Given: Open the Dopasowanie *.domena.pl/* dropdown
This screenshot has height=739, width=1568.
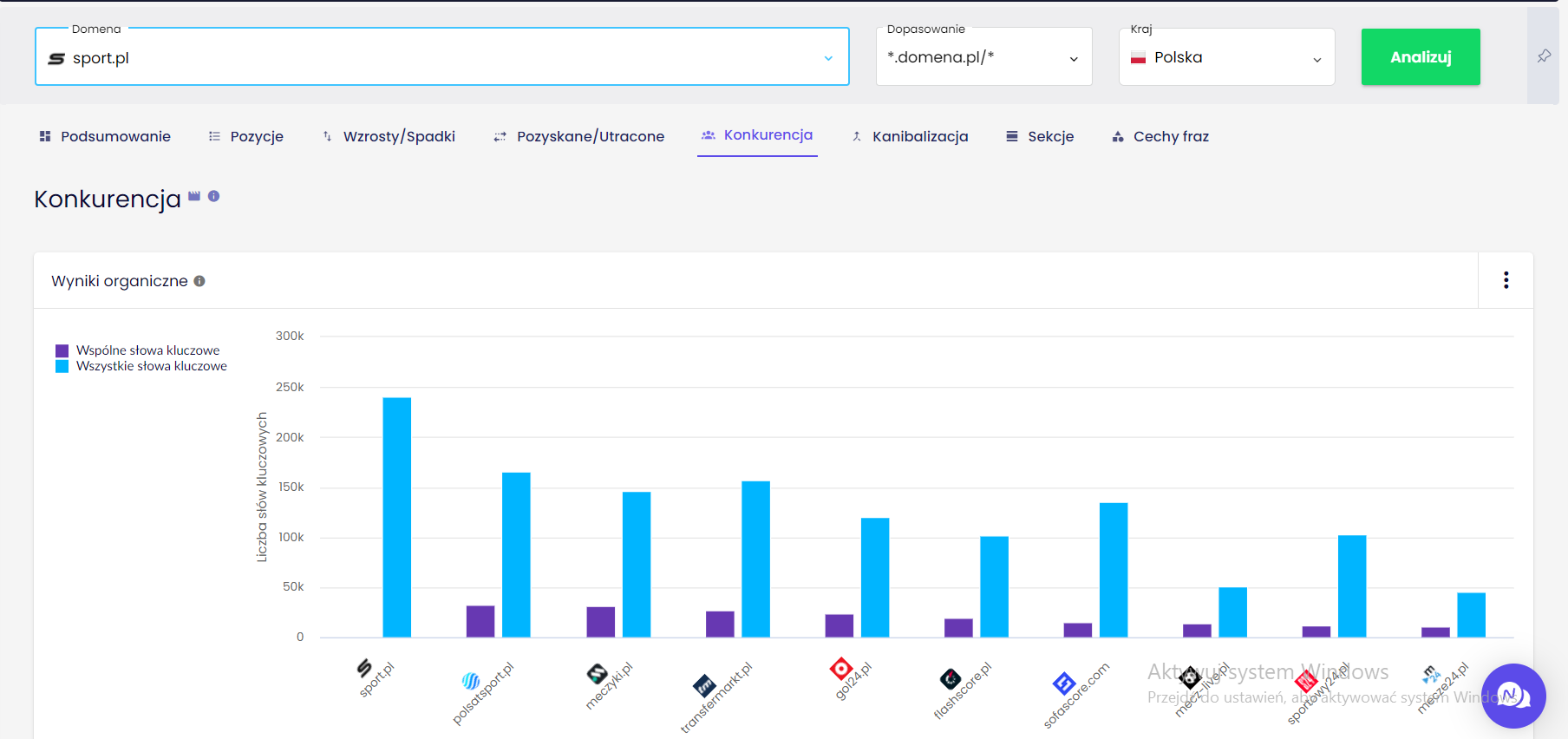Looking at the screenshot, I should coord(983,57).
